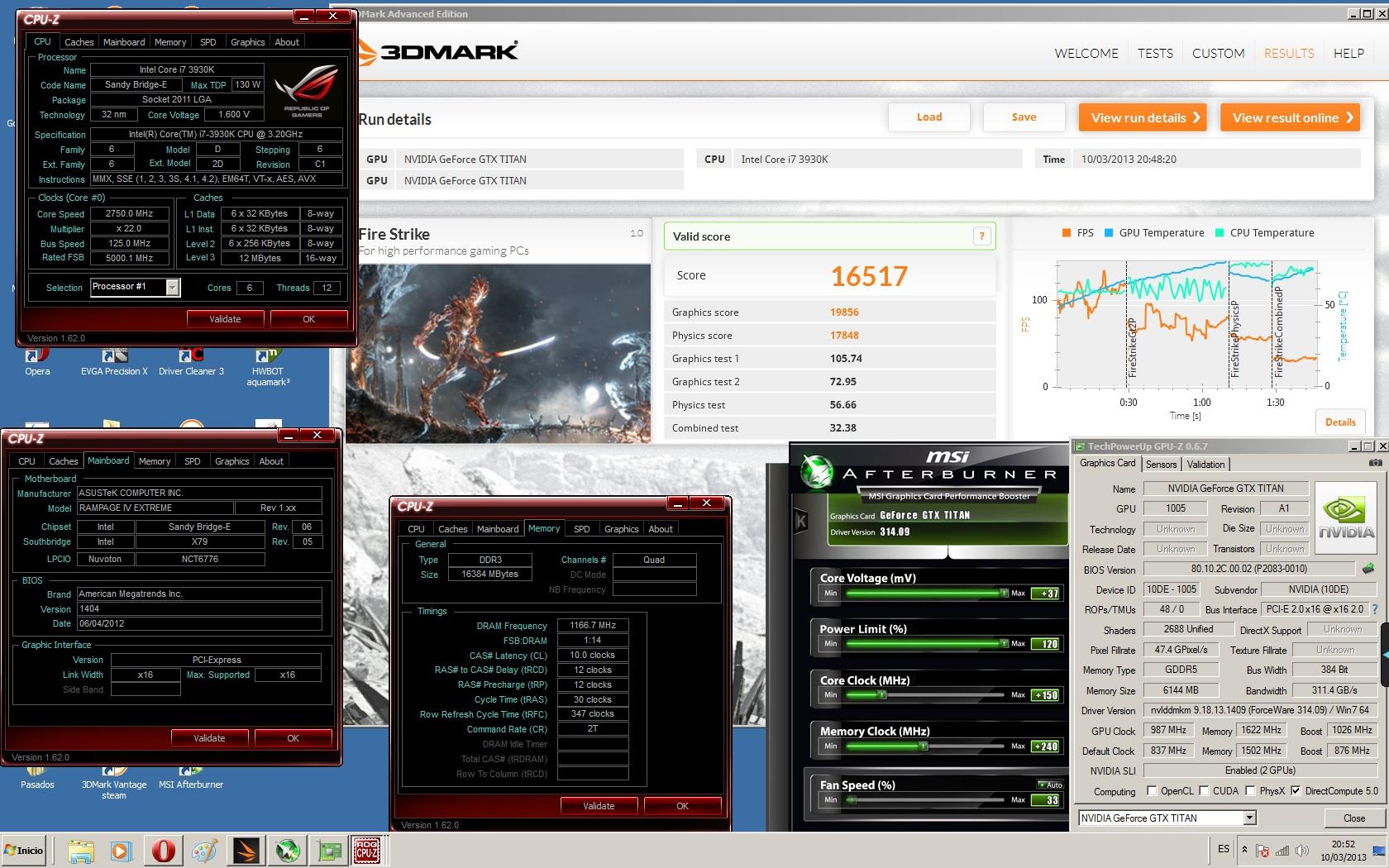Click the Inicio start button
The width and height of the screenshot is (1389, 868).
24,850
